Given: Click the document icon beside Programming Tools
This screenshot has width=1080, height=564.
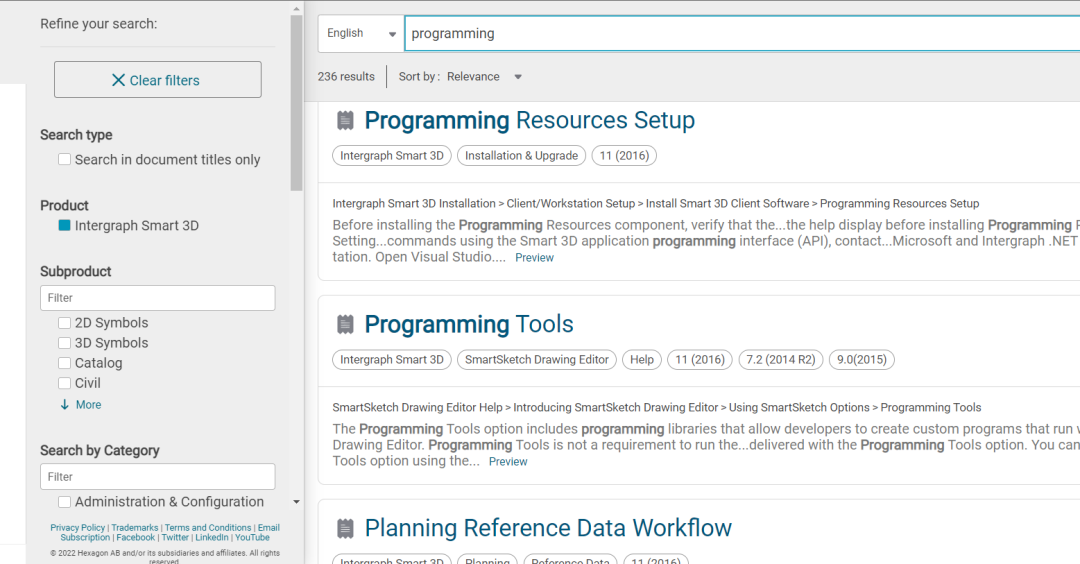Looking at the screenshot, I should coord(345,324).
